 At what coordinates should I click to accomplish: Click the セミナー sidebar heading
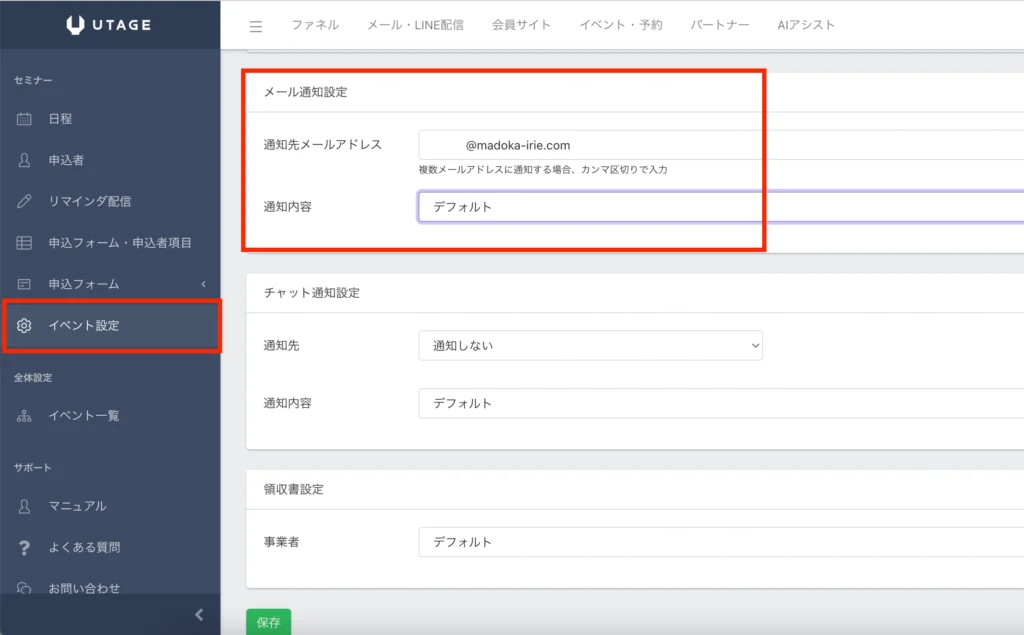coord(33,80)
